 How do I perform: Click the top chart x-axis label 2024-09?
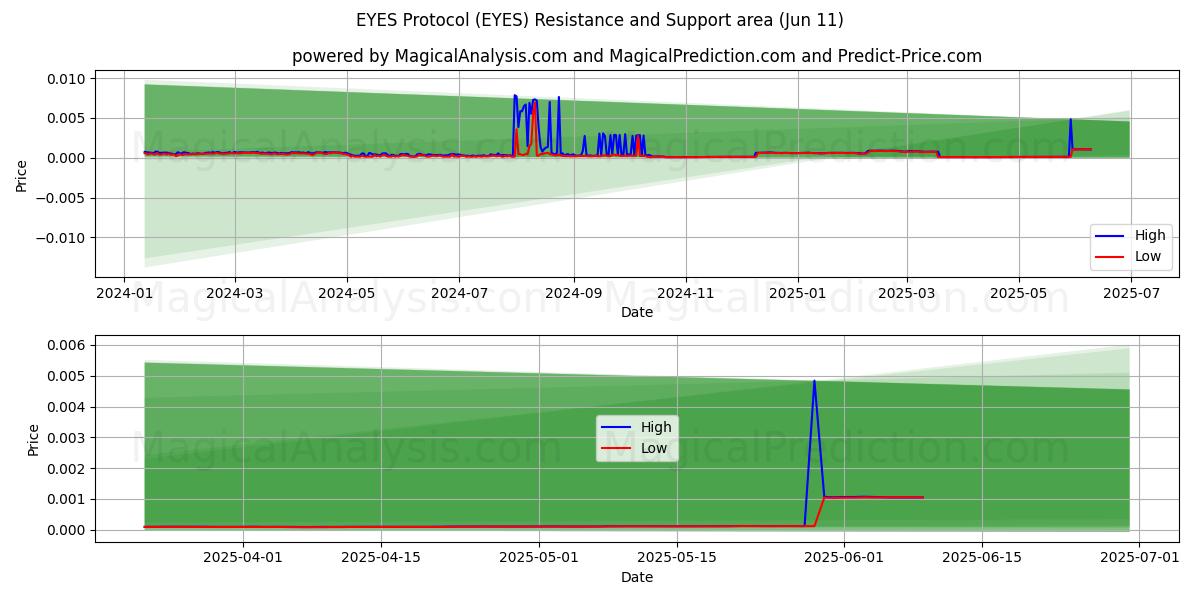pos(574,294)
